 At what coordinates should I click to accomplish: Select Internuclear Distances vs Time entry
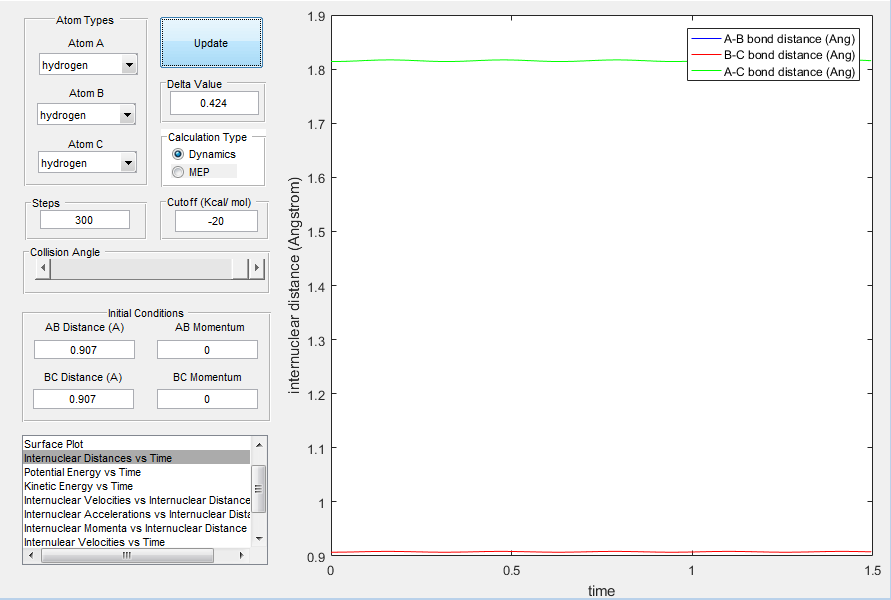pos(136,458)
